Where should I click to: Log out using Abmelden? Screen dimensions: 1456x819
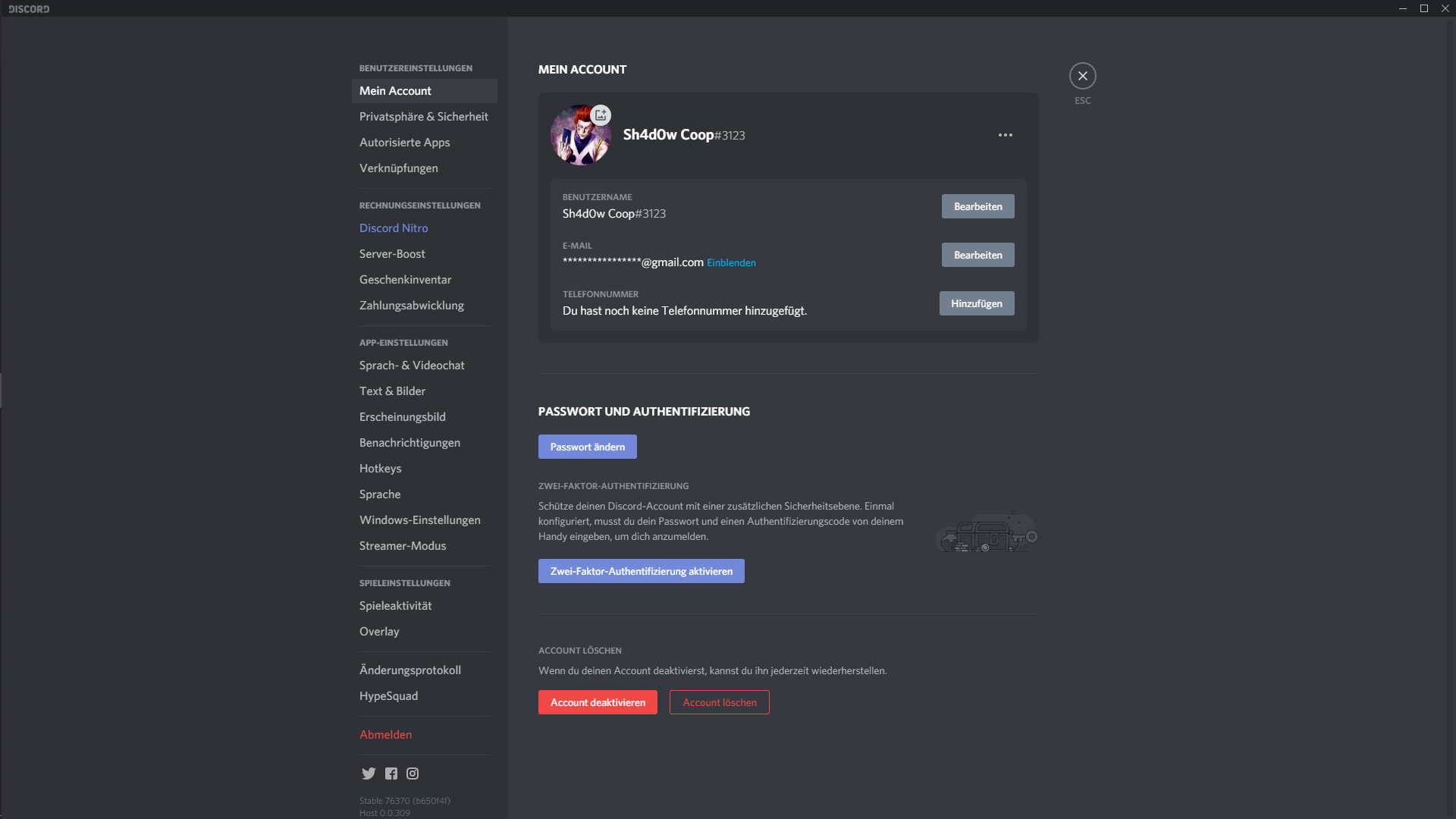tap(385, 735)
